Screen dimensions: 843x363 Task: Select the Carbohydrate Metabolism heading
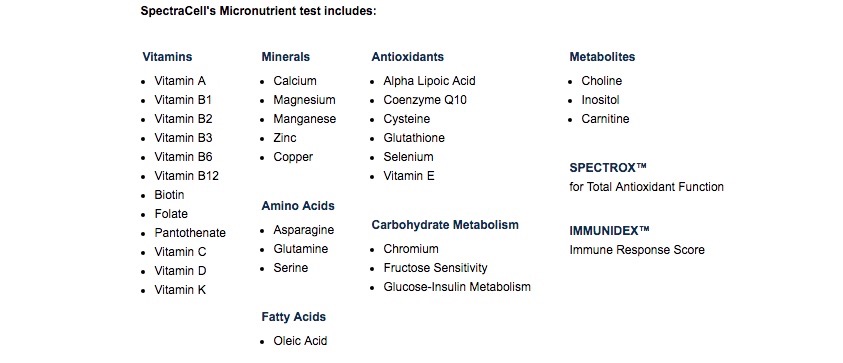(445, 224)
